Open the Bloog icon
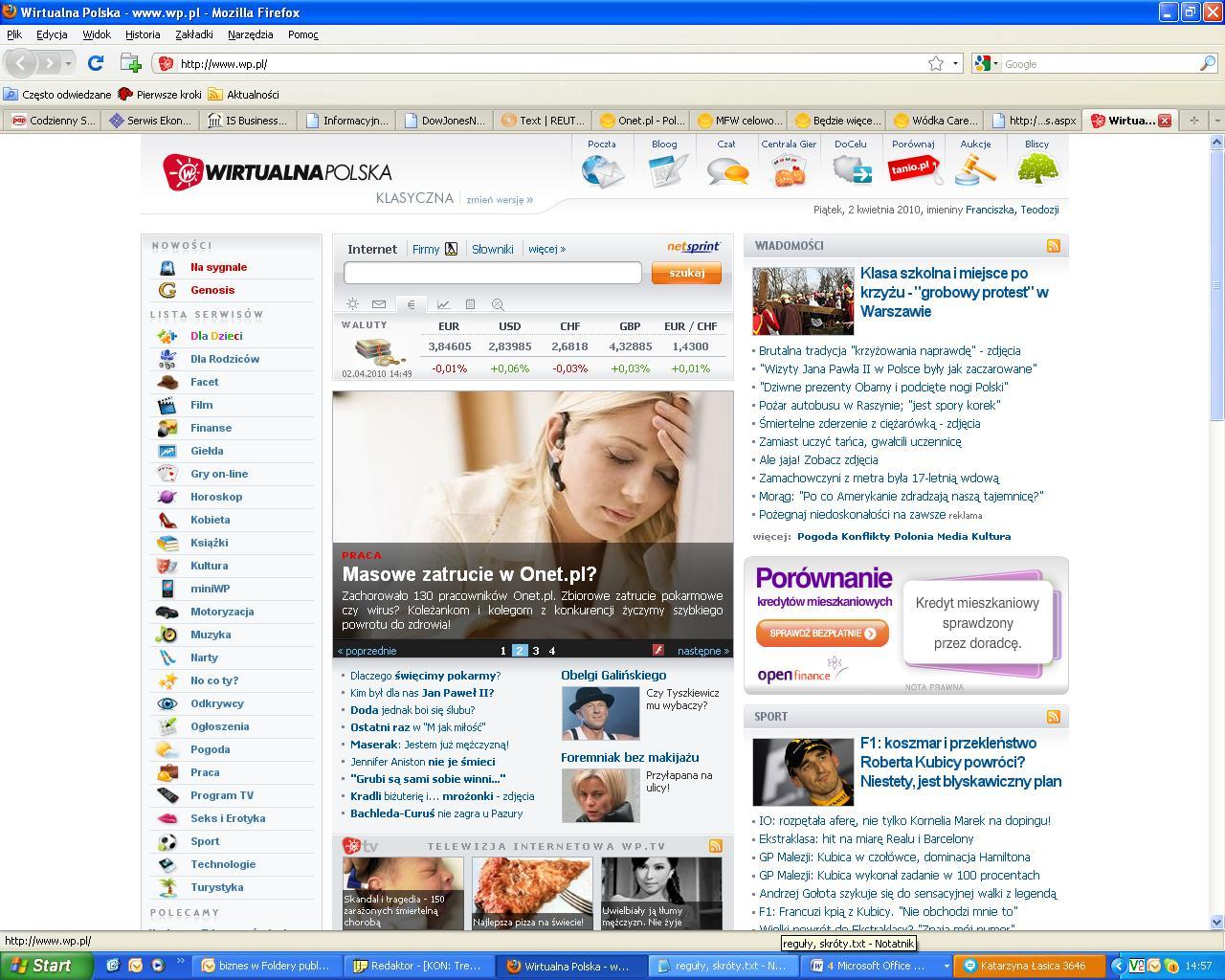Screen dimensions: 1225x980 pos(667,169)
